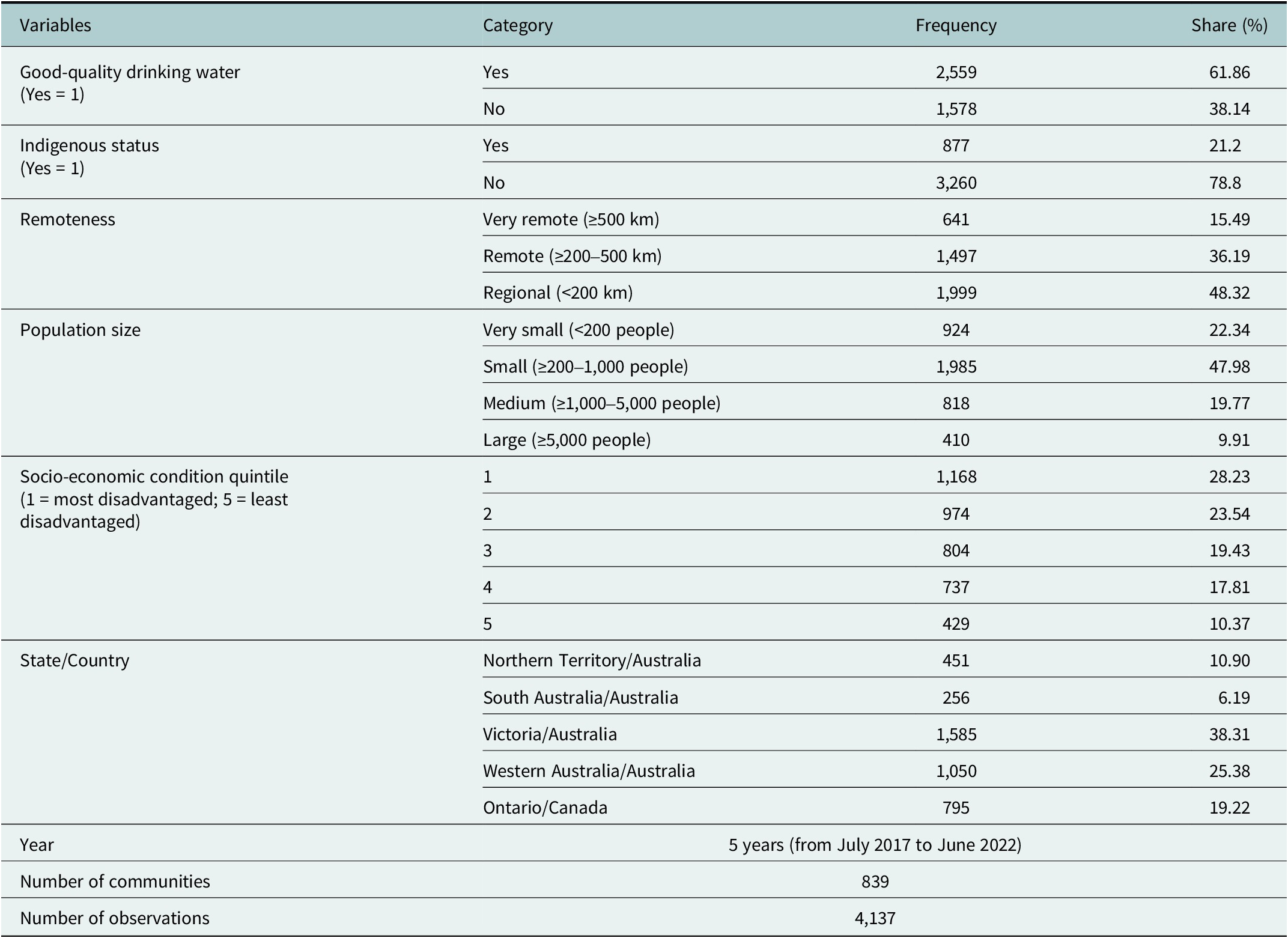Screen dimensions: 1288x938
Task: Click the Variables column header
Action: (x=55, y=25)
